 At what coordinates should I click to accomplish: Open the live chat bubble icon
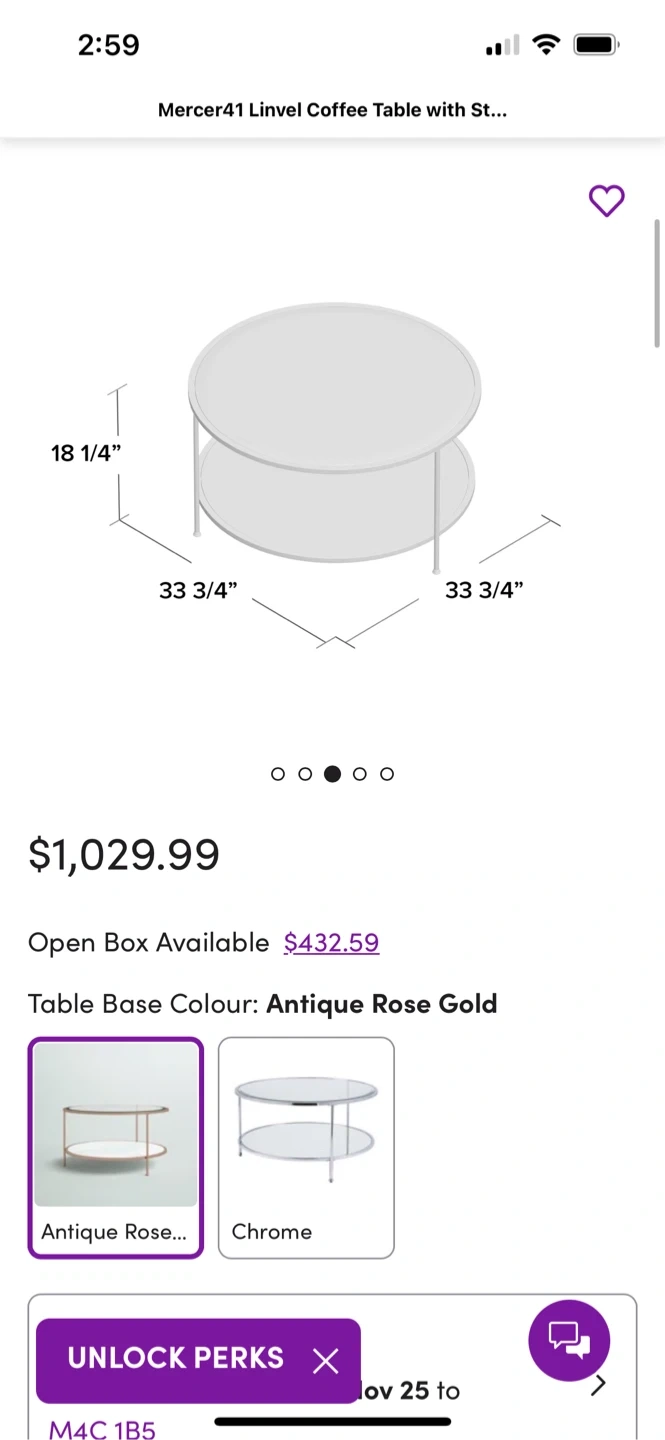click(x=569, y=1340)
